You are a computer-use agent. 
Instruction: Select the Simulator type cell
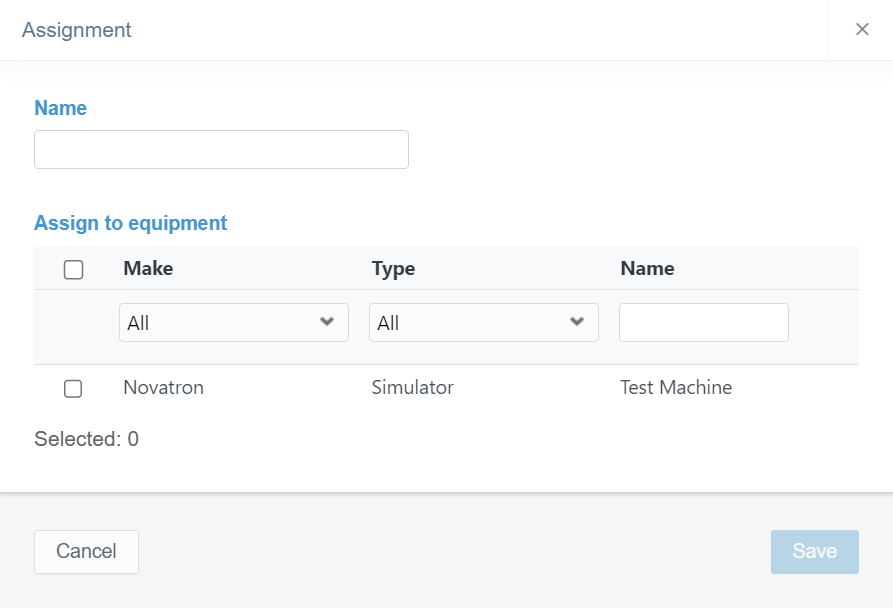(x=412, y=387)
